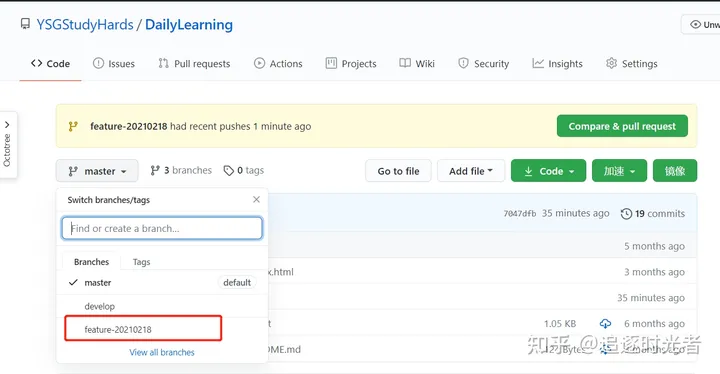Click the cloud download icon beside 1.05 KB
This screenshot has width=720, height=374.
[x=605, y=323]
